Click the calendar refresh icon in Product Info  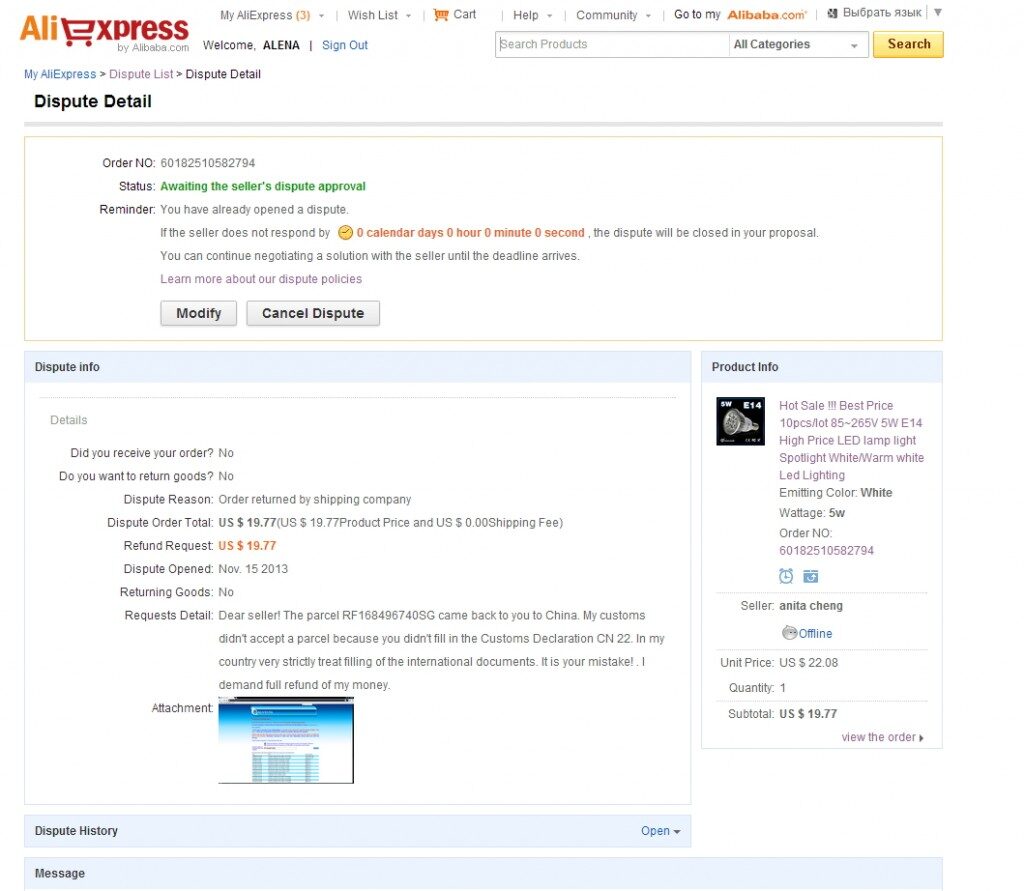pos(810,576)
